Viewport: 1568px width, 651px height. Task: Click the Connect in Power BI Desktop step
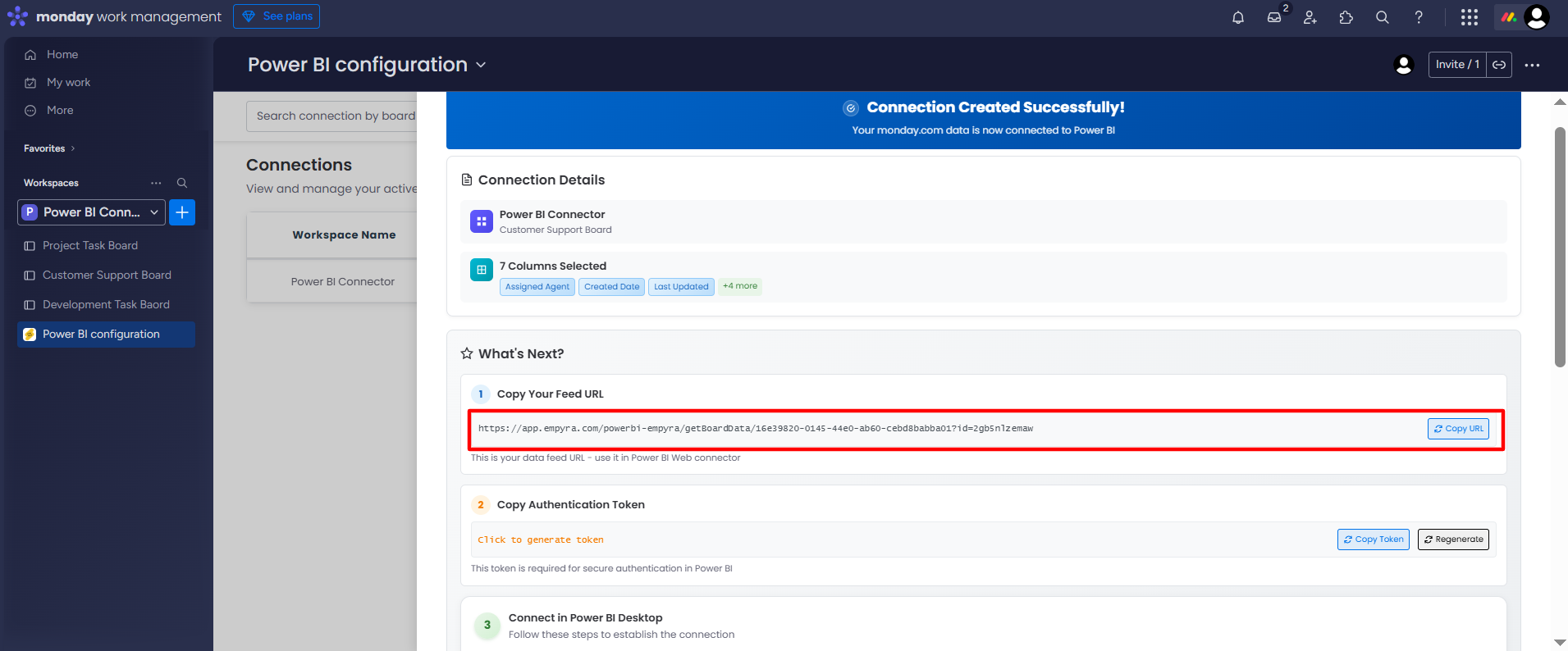(983, 626)
